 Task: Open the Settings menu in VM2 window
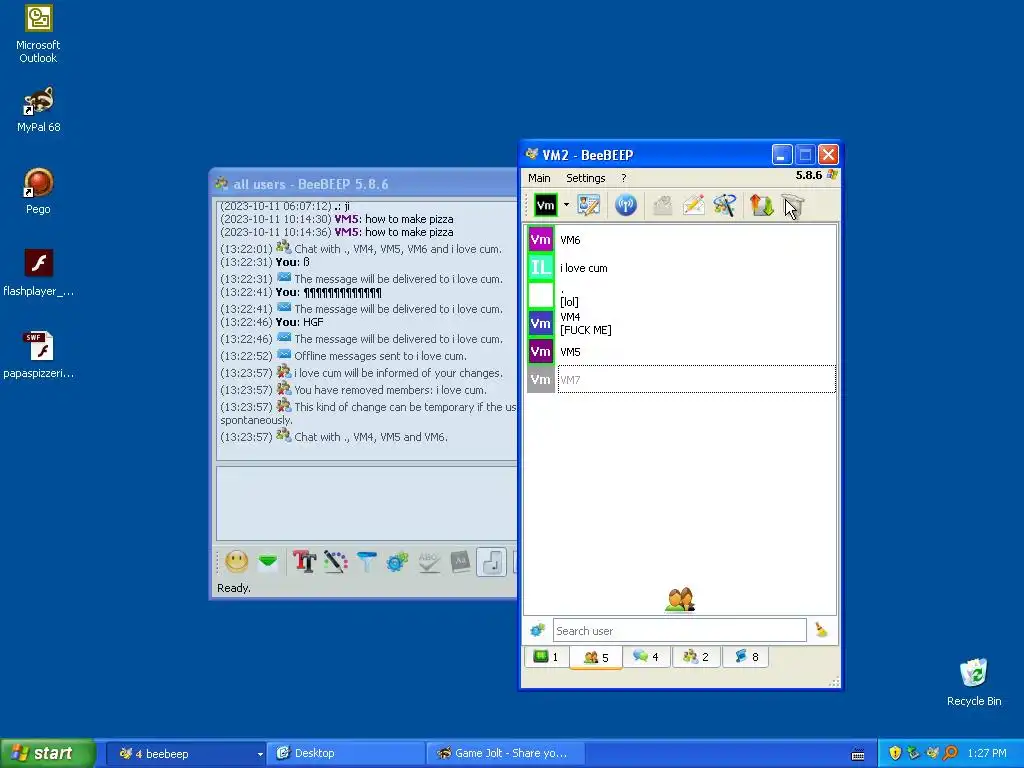coord(585,178)
